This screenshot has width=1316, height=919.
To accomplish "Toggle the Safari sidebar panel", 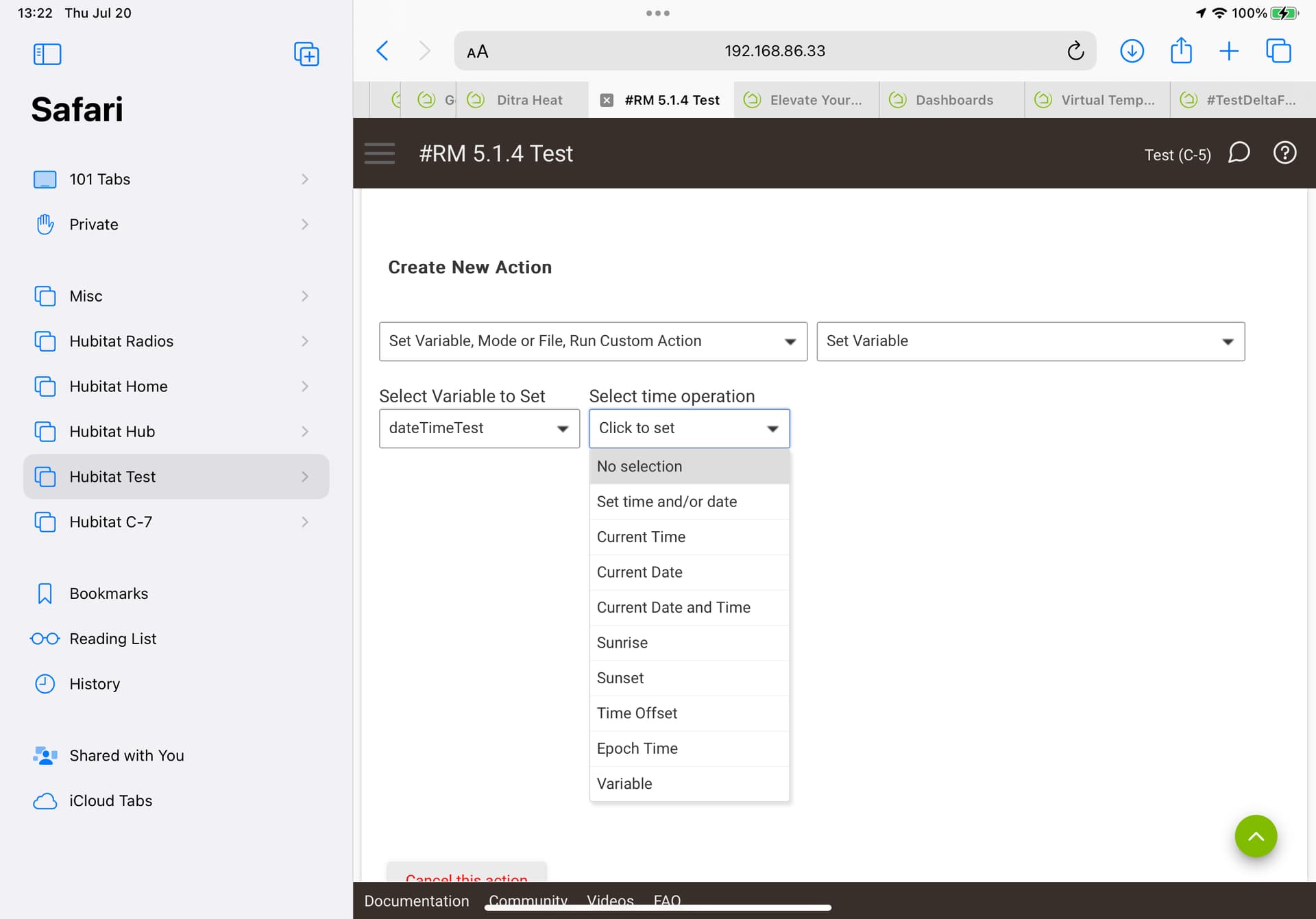I will pyautogui.click(x=47, y=54).
